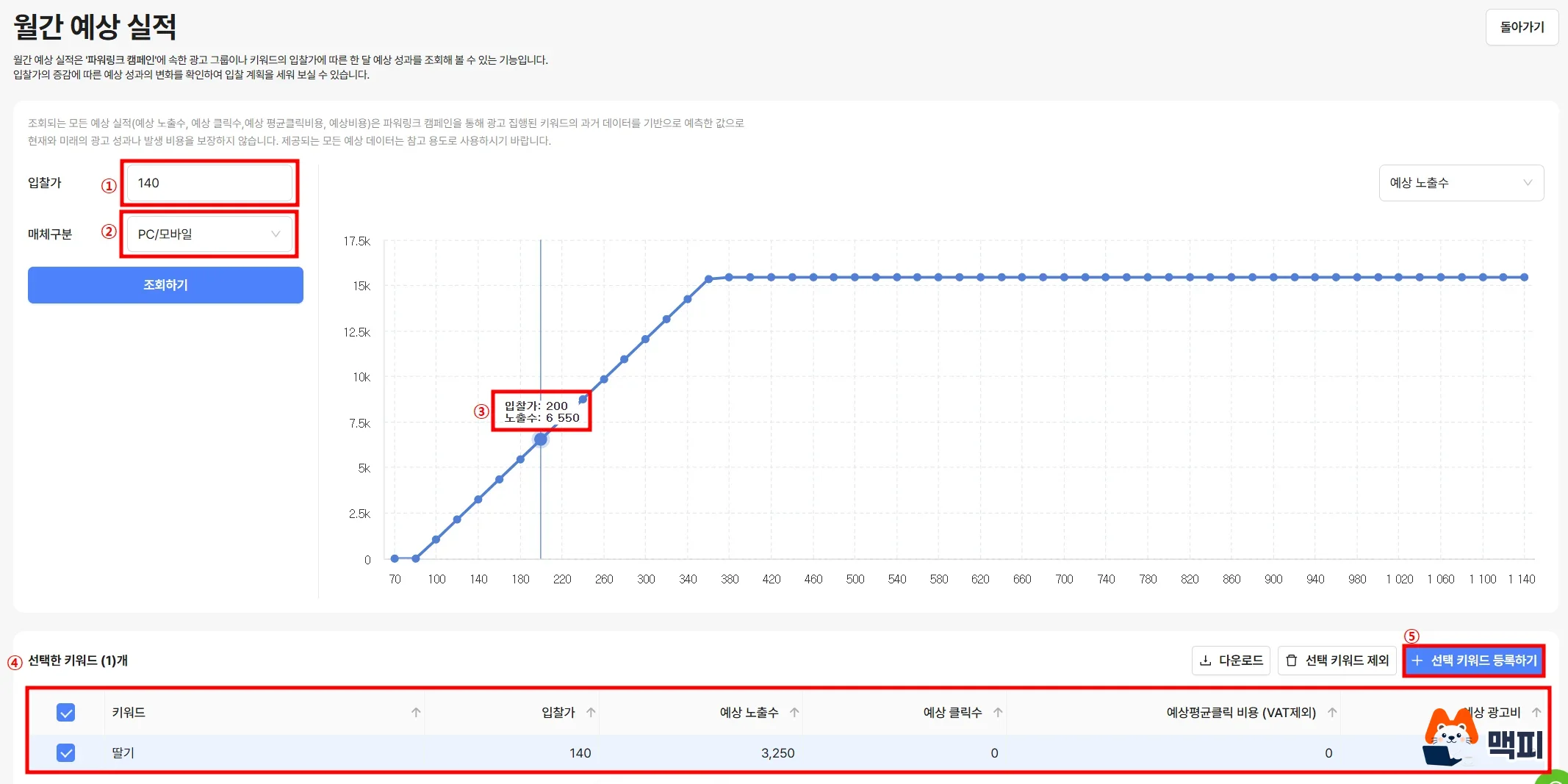The image size is (1568, 784).
Task: Sort by 입찰가 column arrow icon
Action: 591,713
